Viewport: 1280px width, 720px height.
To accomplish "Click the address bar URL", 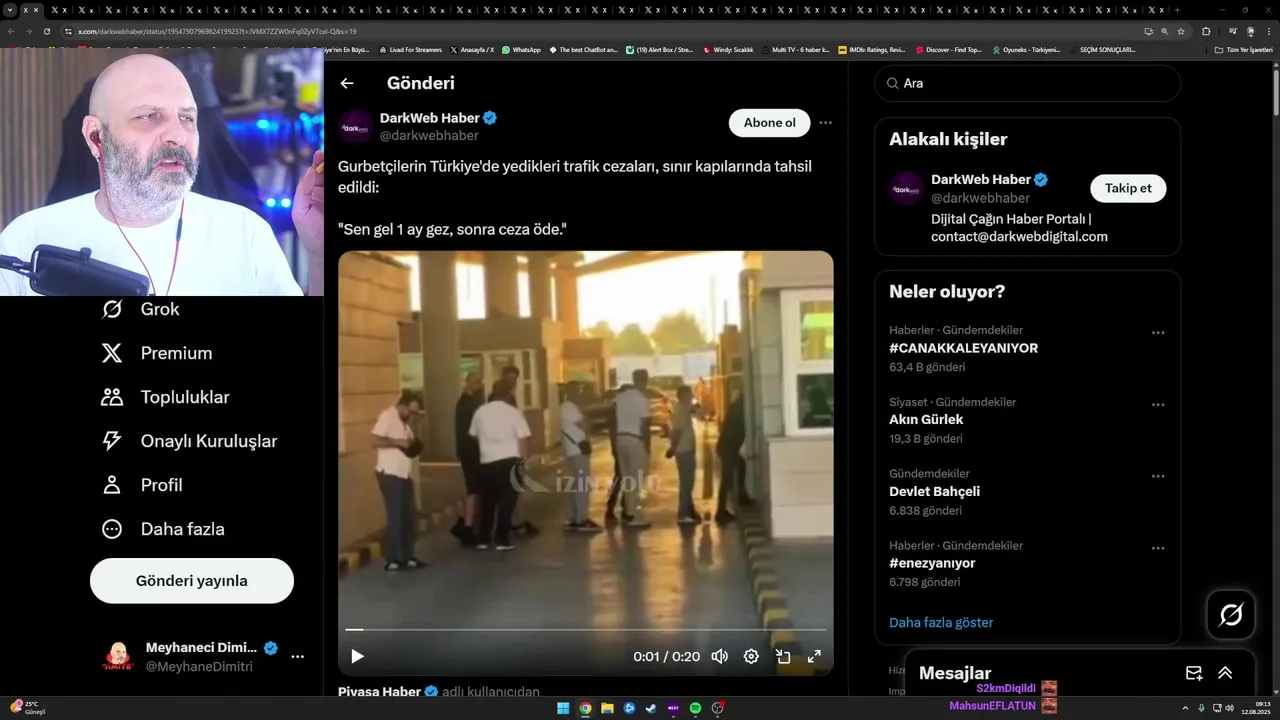I will [217, 31].
